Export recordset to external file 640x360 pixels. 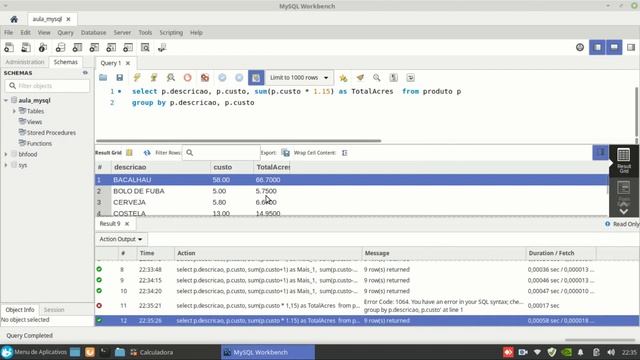tap(286, 153)
